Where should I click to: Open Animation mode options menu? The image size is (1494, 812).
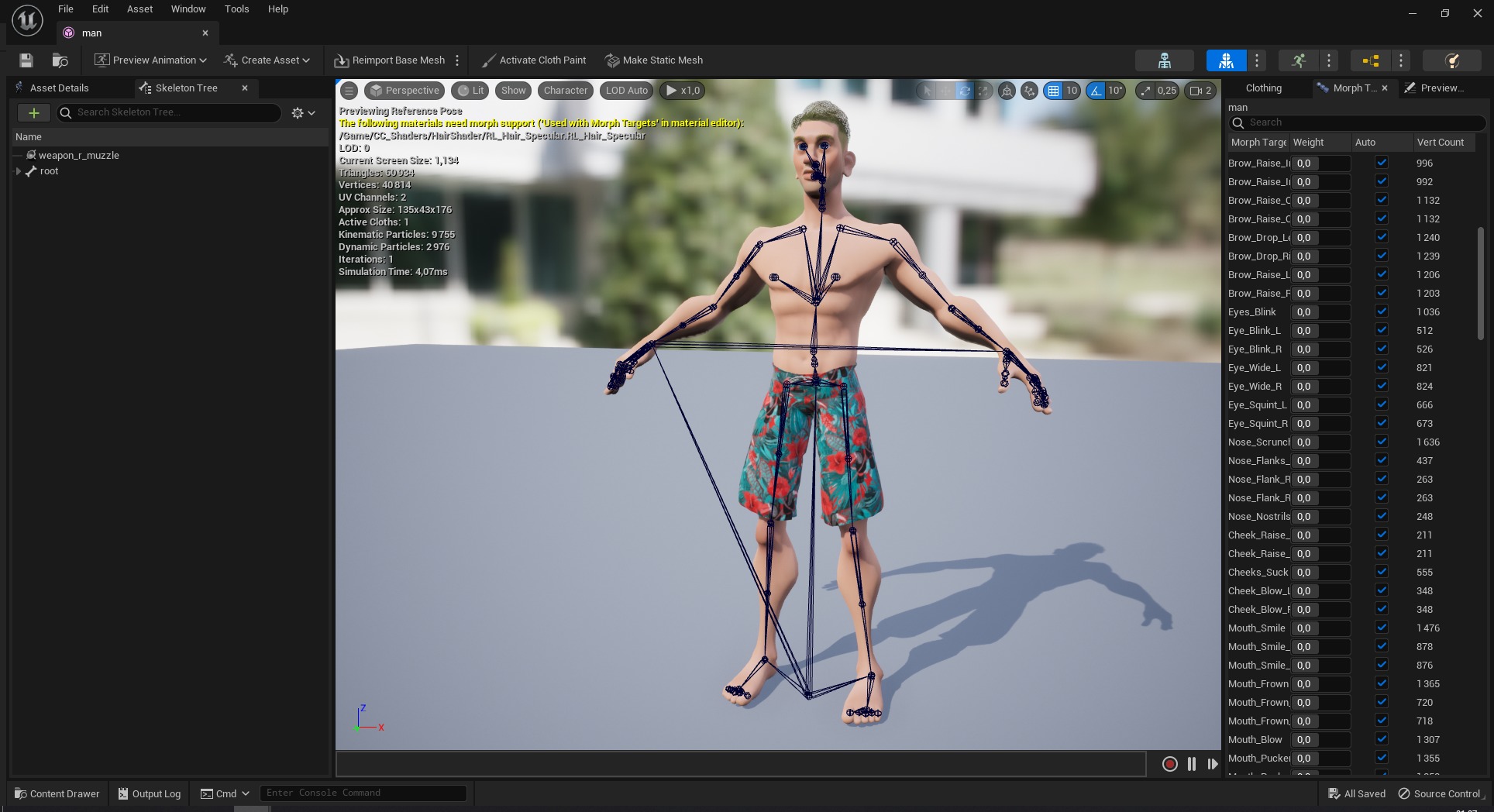coord(1329,60)
